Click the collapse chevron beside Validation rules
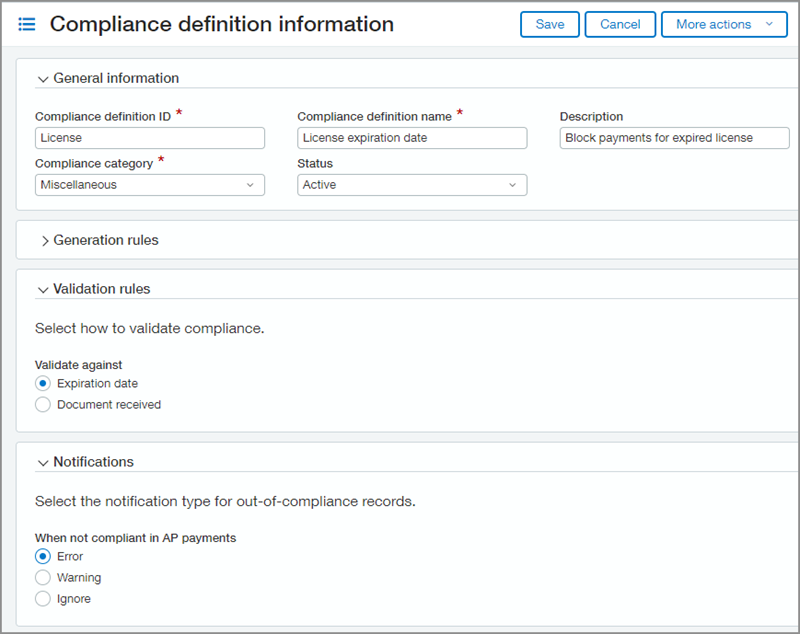This screenshot has height=634, width=800. 43,289
